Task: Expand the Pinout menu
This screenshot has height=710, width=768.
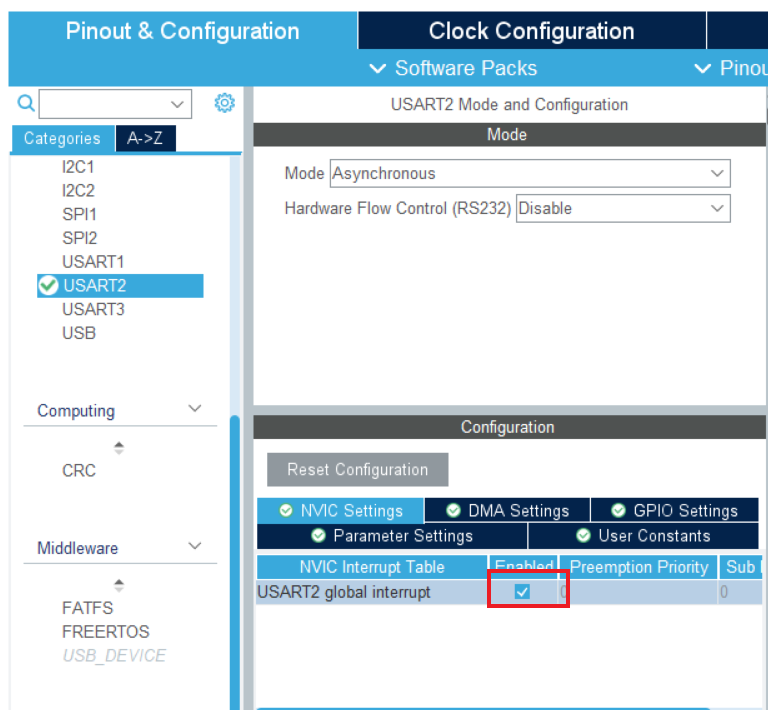Action: pos(731,68)
